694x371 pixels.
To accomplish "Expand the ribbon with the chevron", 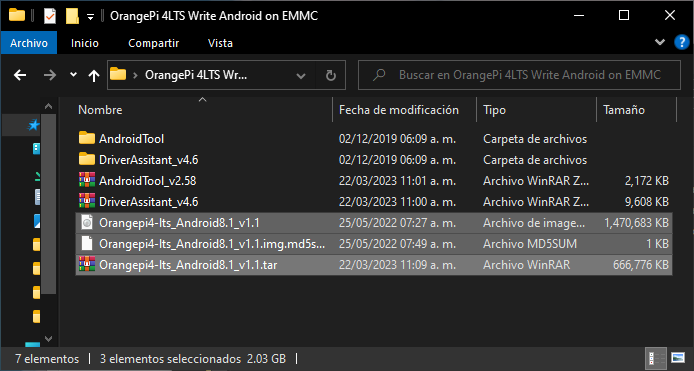I will pyautogui.click(x=660, y=43).
